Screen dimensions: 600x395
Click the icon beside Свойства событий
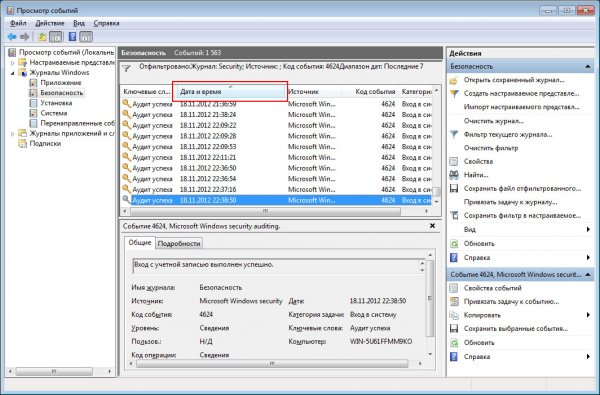454,288
